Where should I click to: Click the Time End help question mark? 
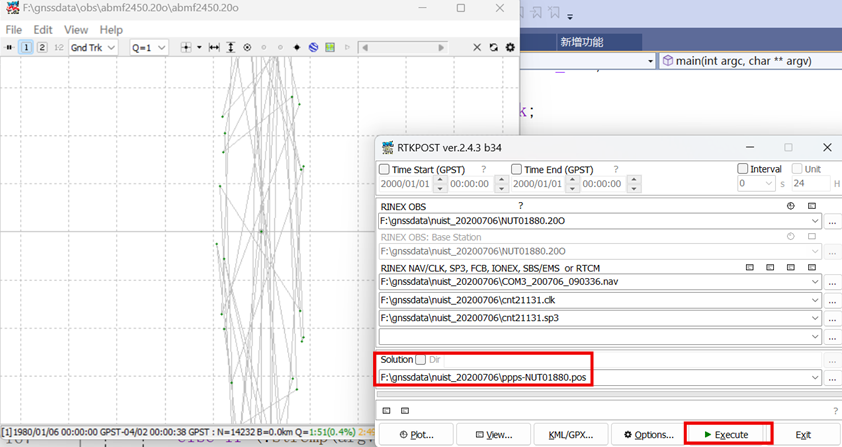point(616,169)
